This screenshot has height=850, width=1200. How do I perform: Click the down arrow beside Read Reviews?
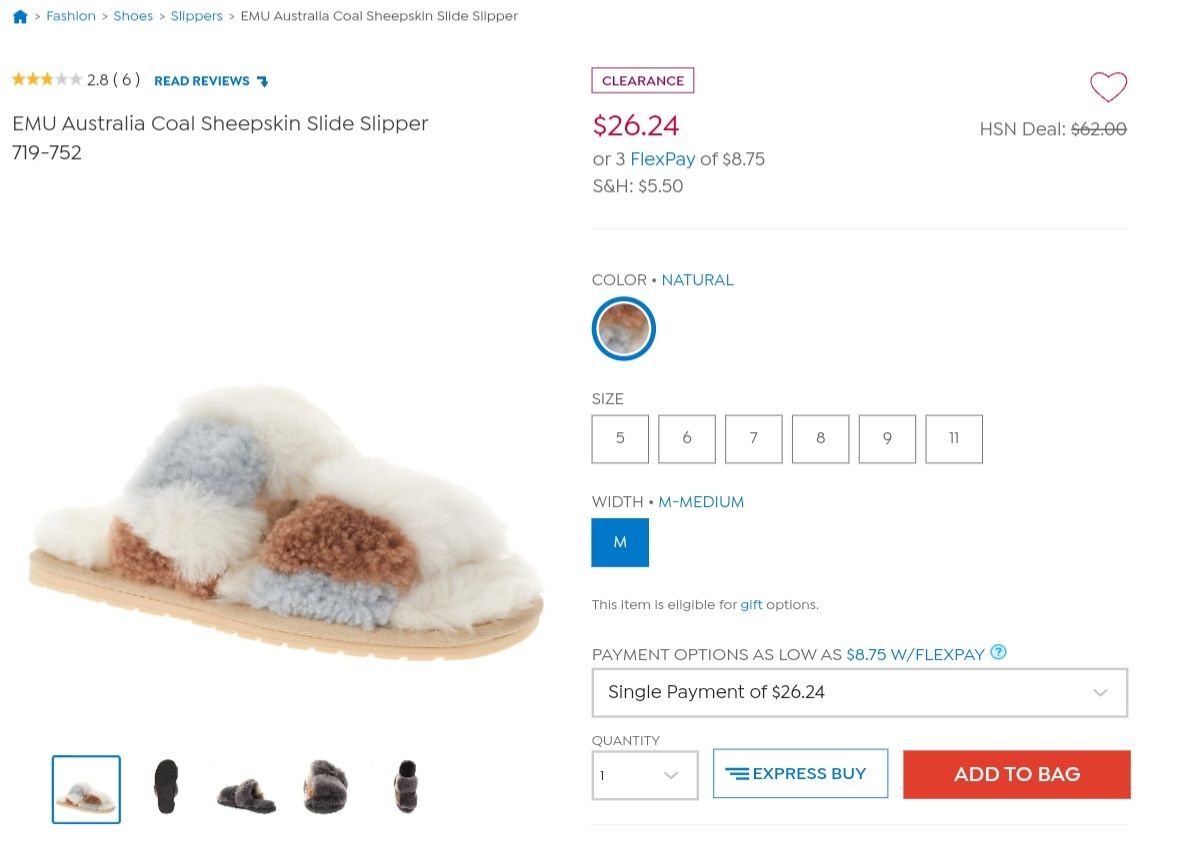coord(263,81)
